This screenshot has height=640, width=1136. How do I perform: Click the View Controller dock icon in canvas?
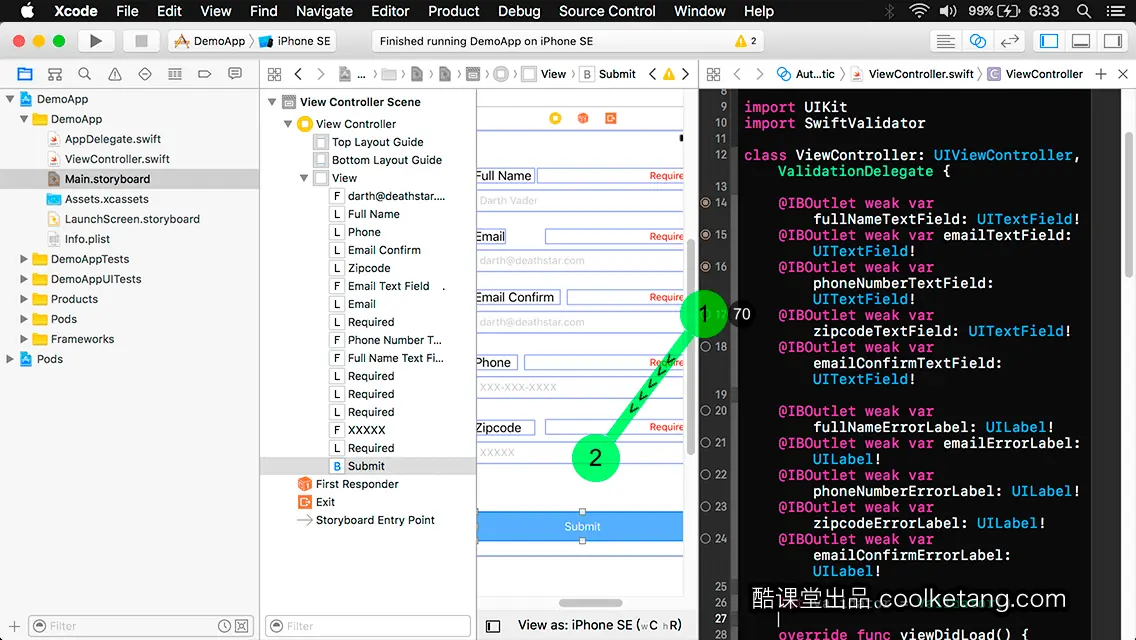coord(555,118)
